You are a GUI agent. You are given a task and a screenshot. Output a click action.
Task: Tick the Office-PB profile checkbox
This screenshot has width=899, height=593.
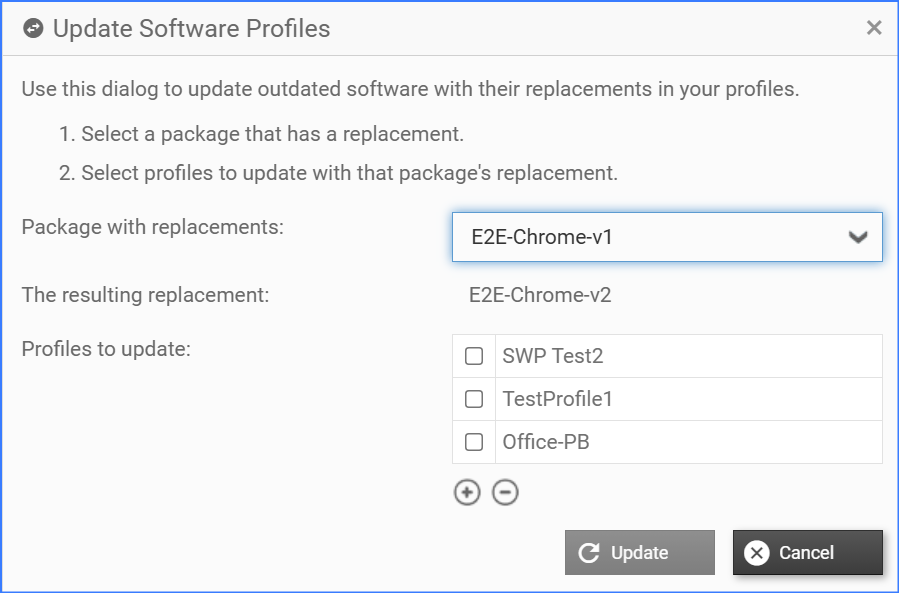474,442
